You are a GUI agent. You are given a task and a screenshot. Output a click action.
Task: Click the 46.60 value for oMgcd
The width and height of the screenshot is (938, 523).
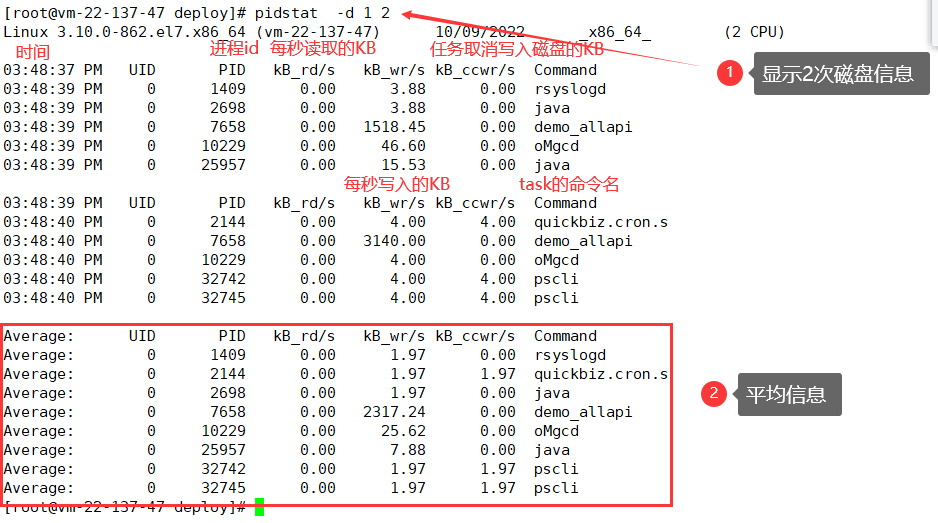403,146
